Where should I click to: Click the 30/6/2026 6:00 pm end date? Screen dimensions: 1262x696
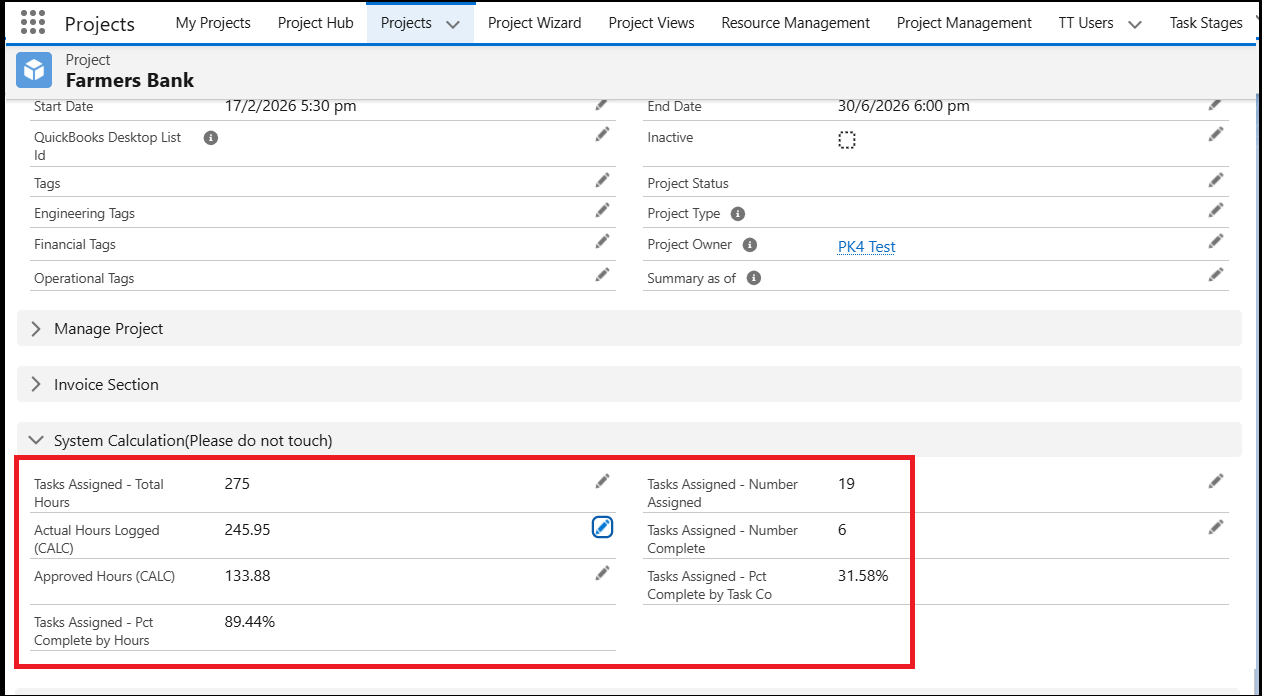(x=904, y=106)
